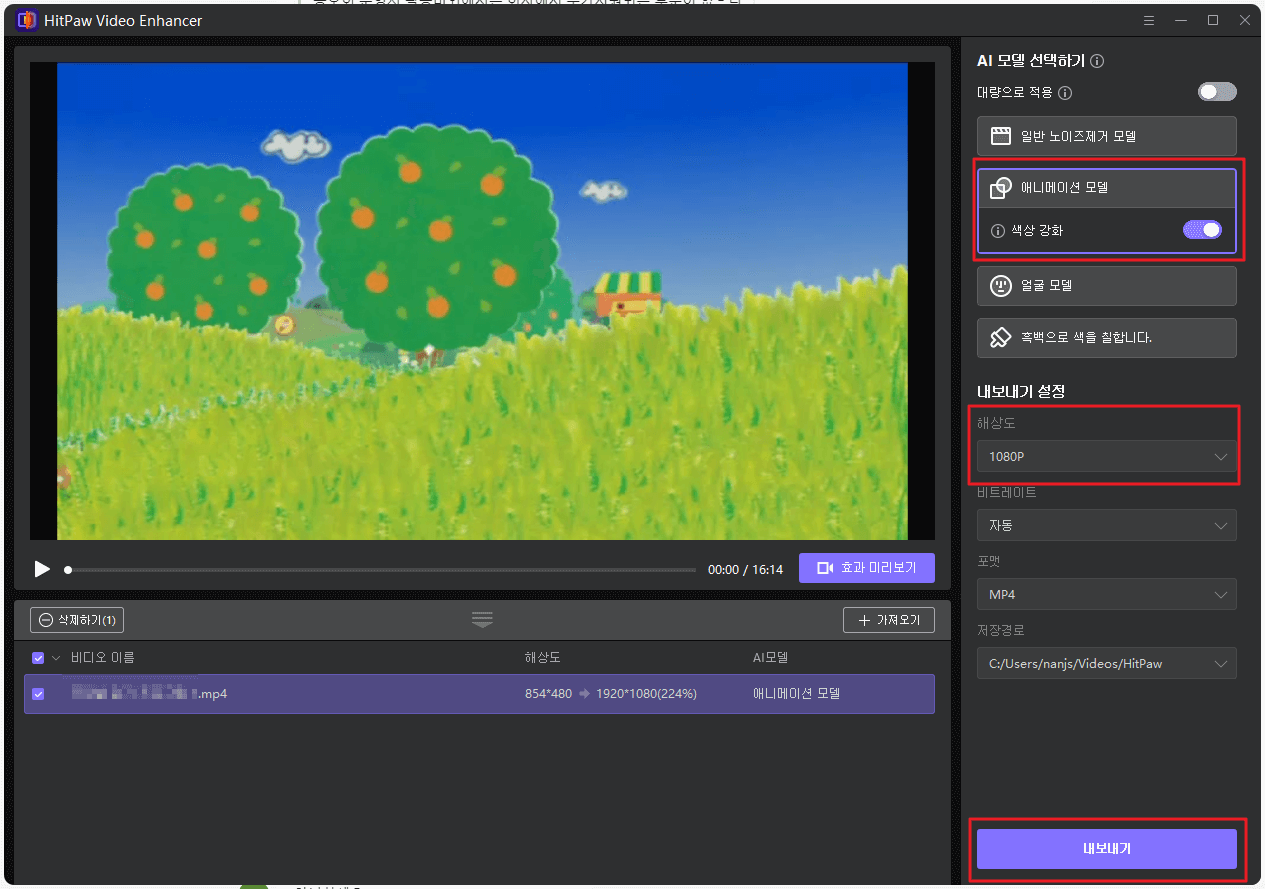Click the film clapper icon for denoise model
The image size is (1265, 889).
(1001, 136)
